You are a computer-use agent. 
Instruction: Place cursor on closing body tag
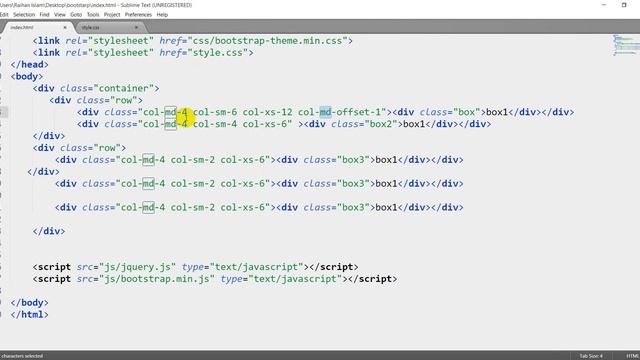29,303
